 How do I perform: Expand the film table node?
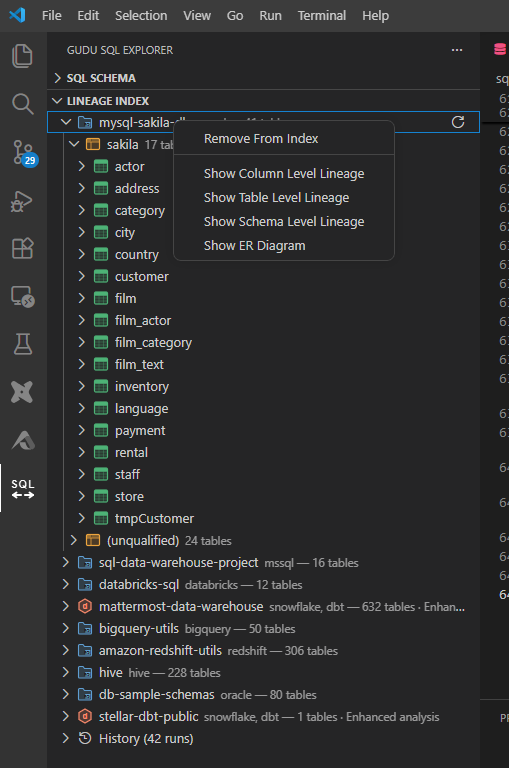[81, 298]
